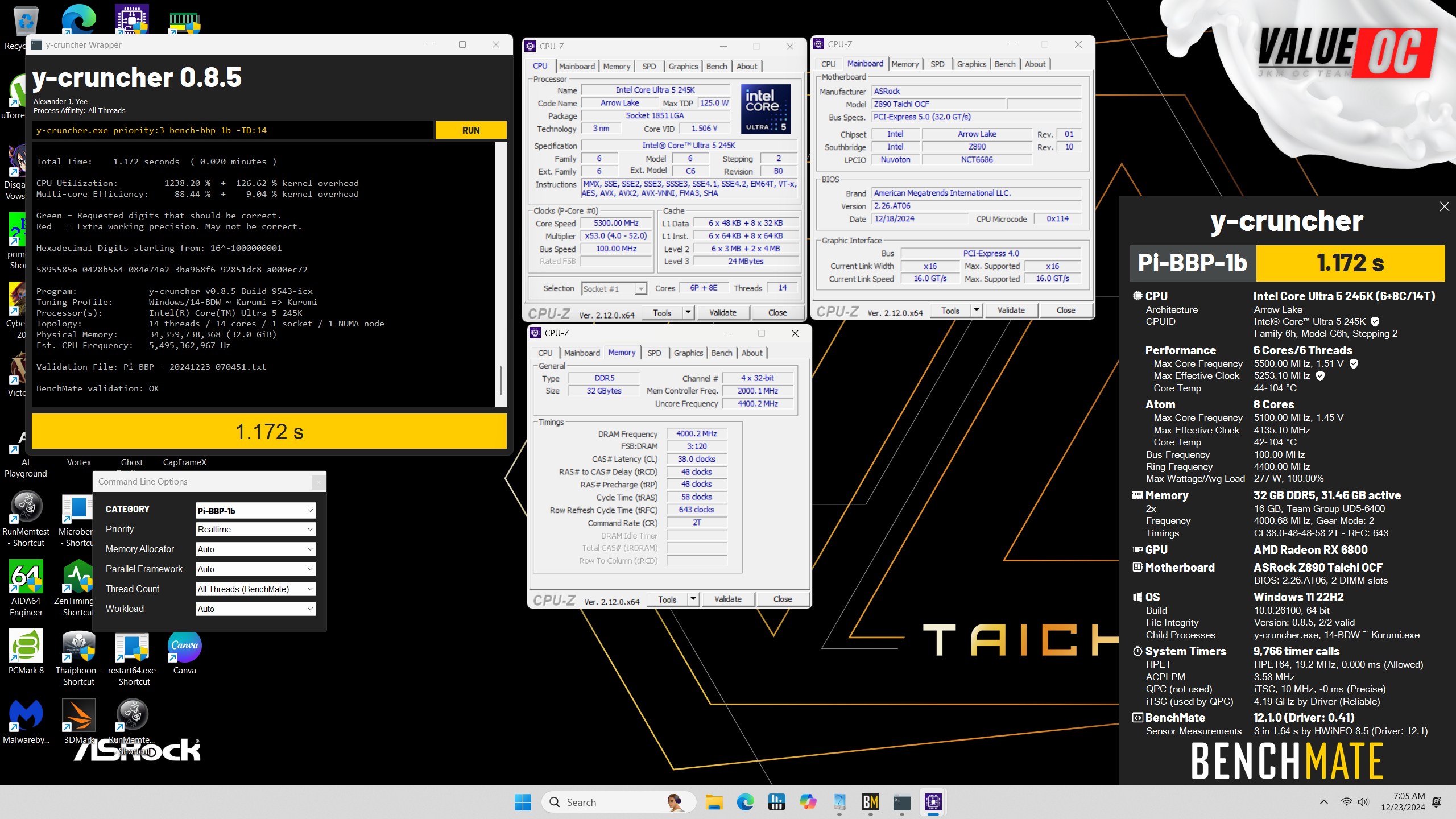The height and width of the screenshot is (819, 1456).
Task: Open Copilot from the taskbar
Action: (808, 802)
